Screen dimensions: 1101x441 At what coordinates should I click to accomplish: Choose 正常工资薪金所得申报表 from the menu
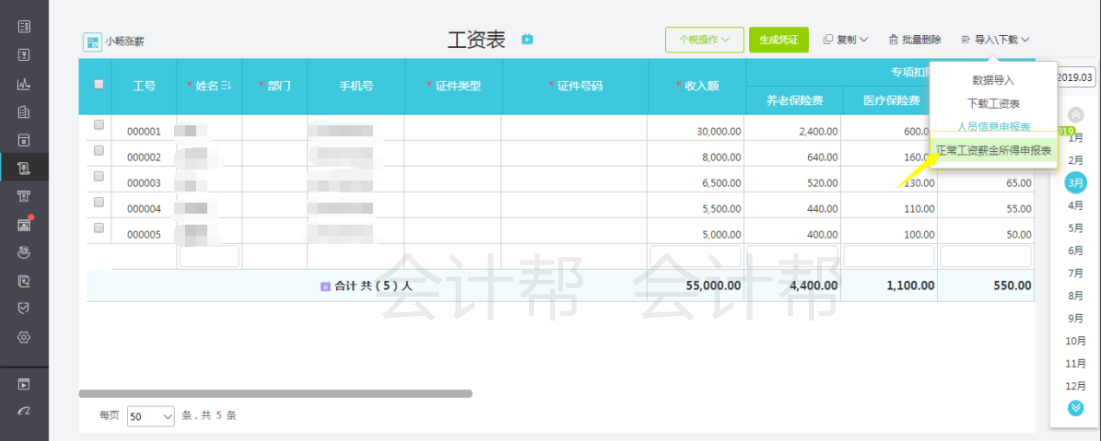[x=993, y=150]
